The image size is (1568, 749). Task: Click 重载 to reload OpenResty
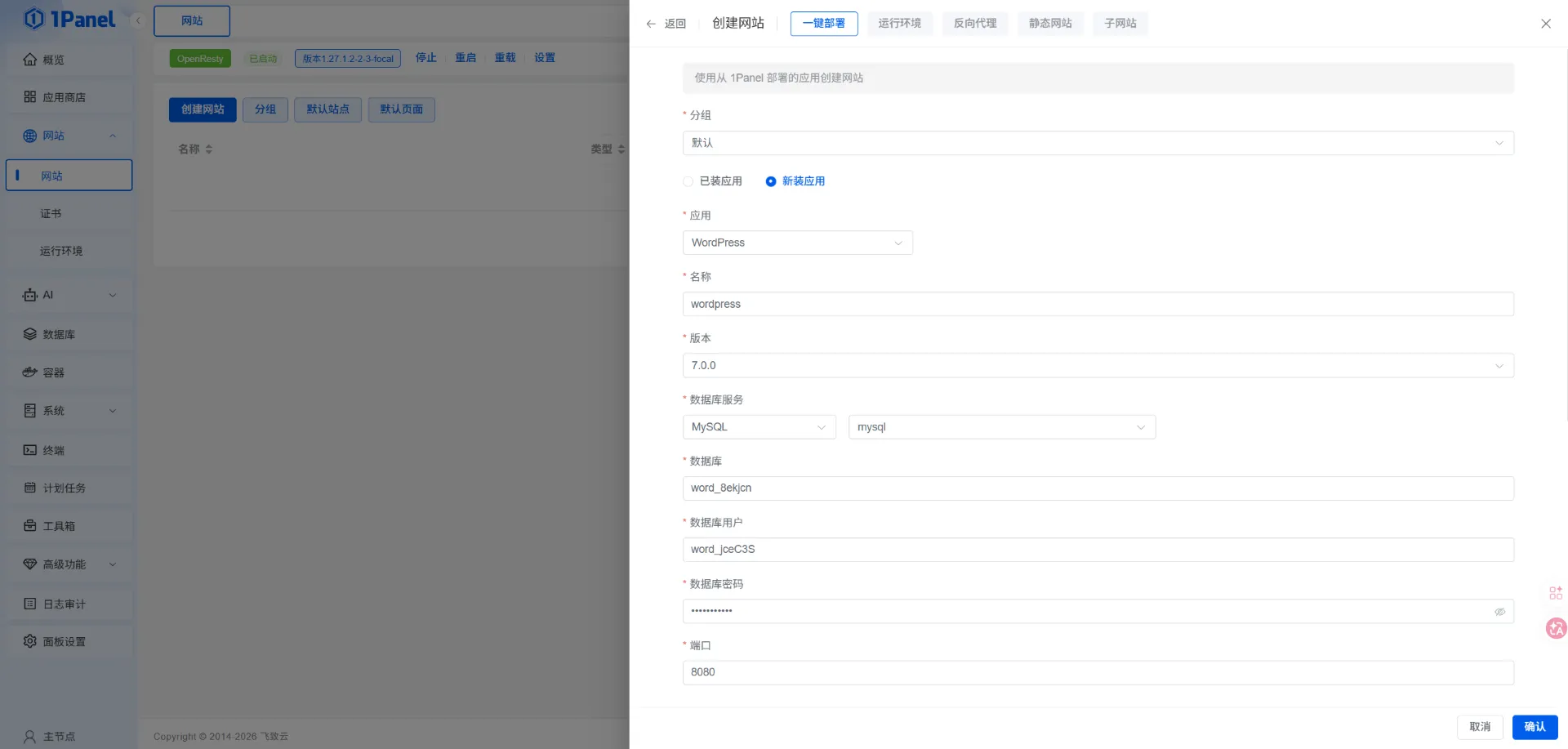pos(506,58)
